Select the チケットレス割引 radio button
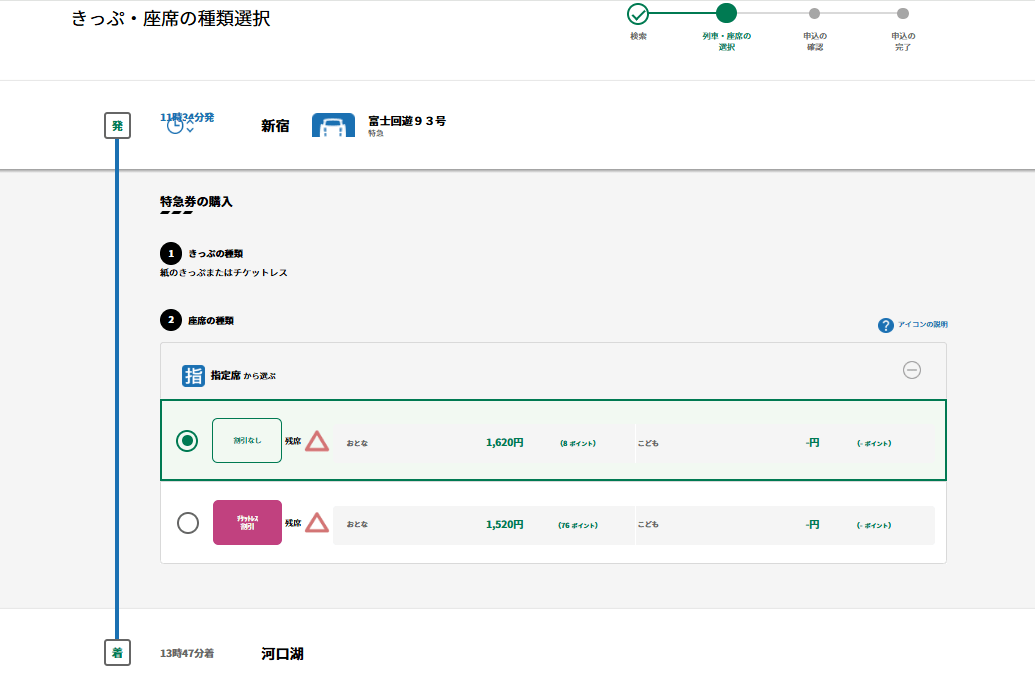This screenshot has width=1035, height=697. click(187, 523)
